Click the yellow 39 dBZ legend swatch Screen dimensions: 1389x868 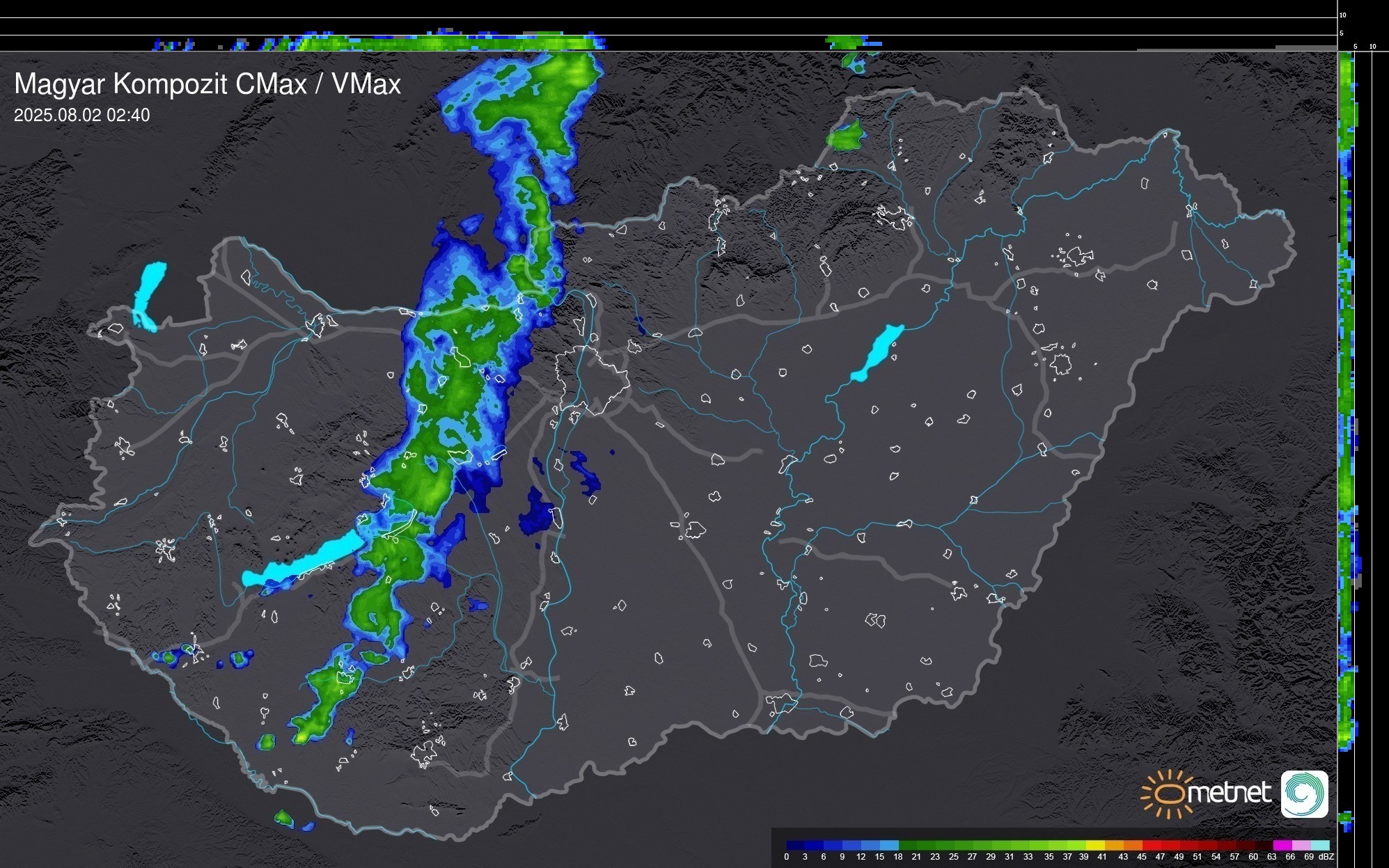coord(1095,845)
